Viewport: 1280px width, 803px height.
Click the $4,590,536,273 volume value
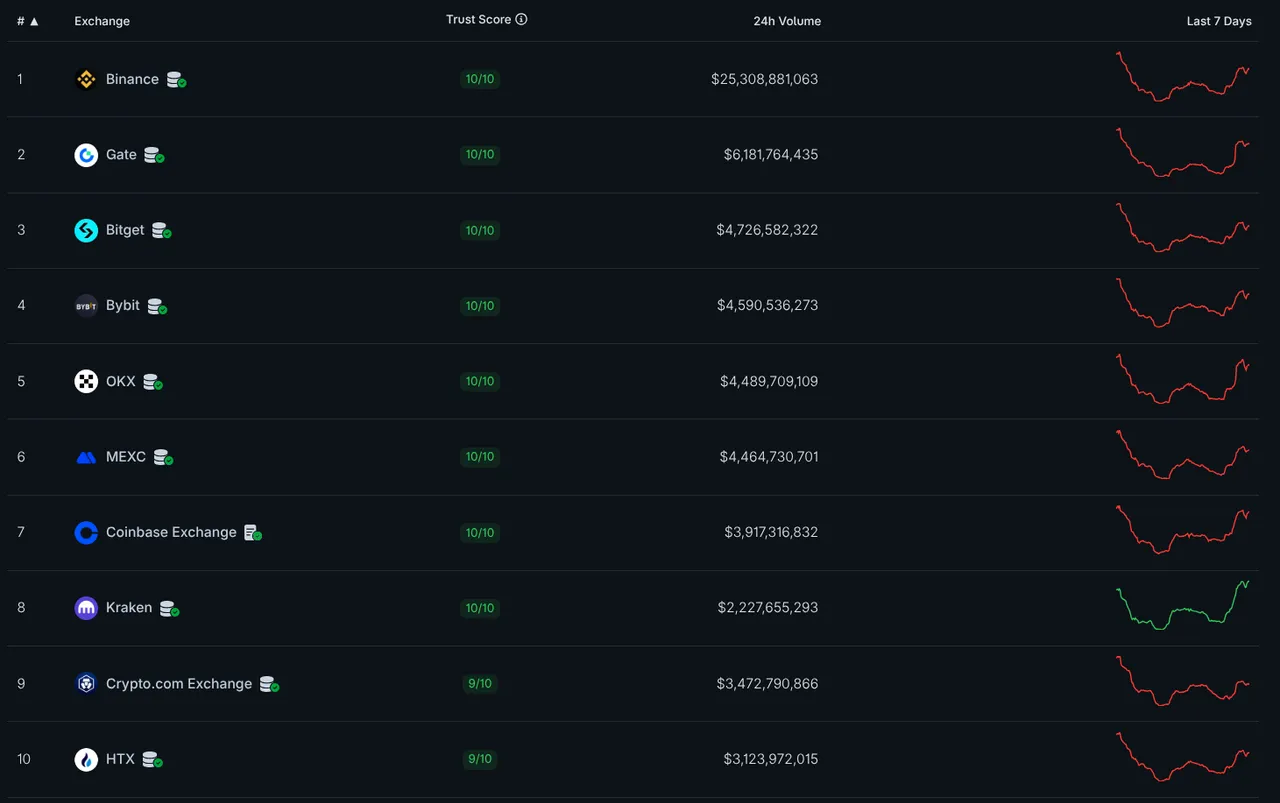coord(767,305)
